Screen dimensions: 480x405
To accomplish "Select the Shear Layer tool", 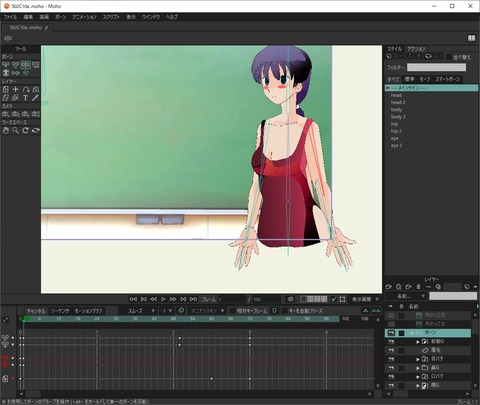I will pos(6,98).
